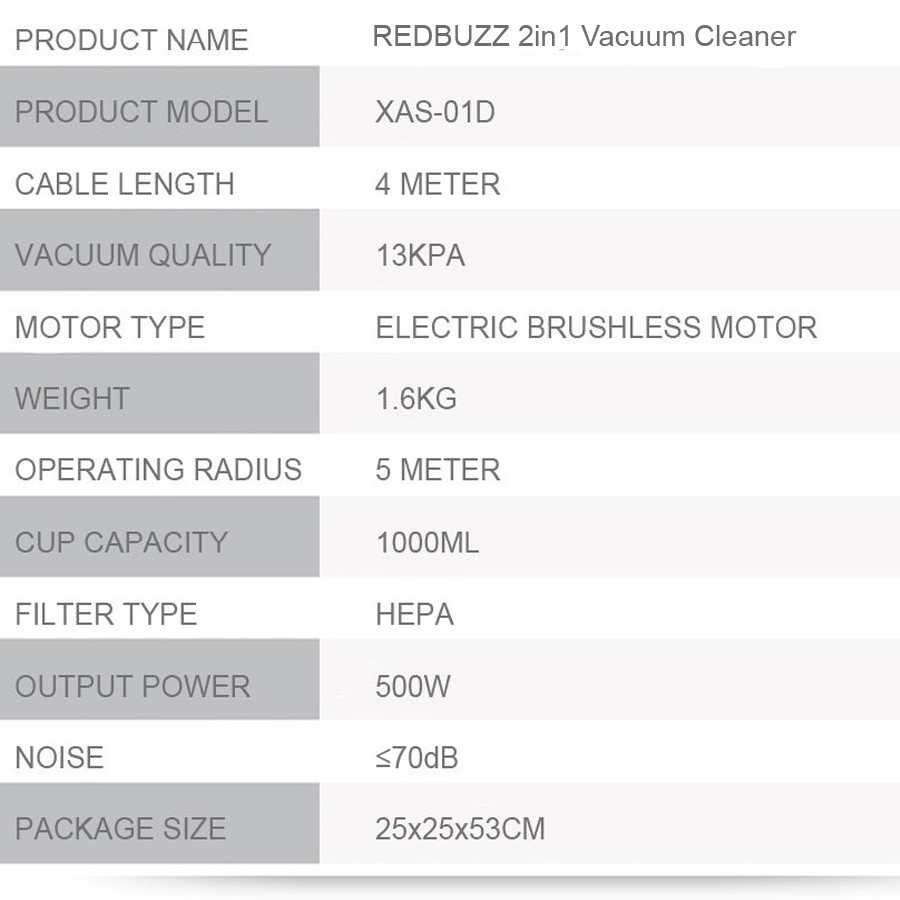Click the VACUUM QUALITY label cell
Image resolution: width=900 pixels, height=900 pixels.
tap(143, 255)
